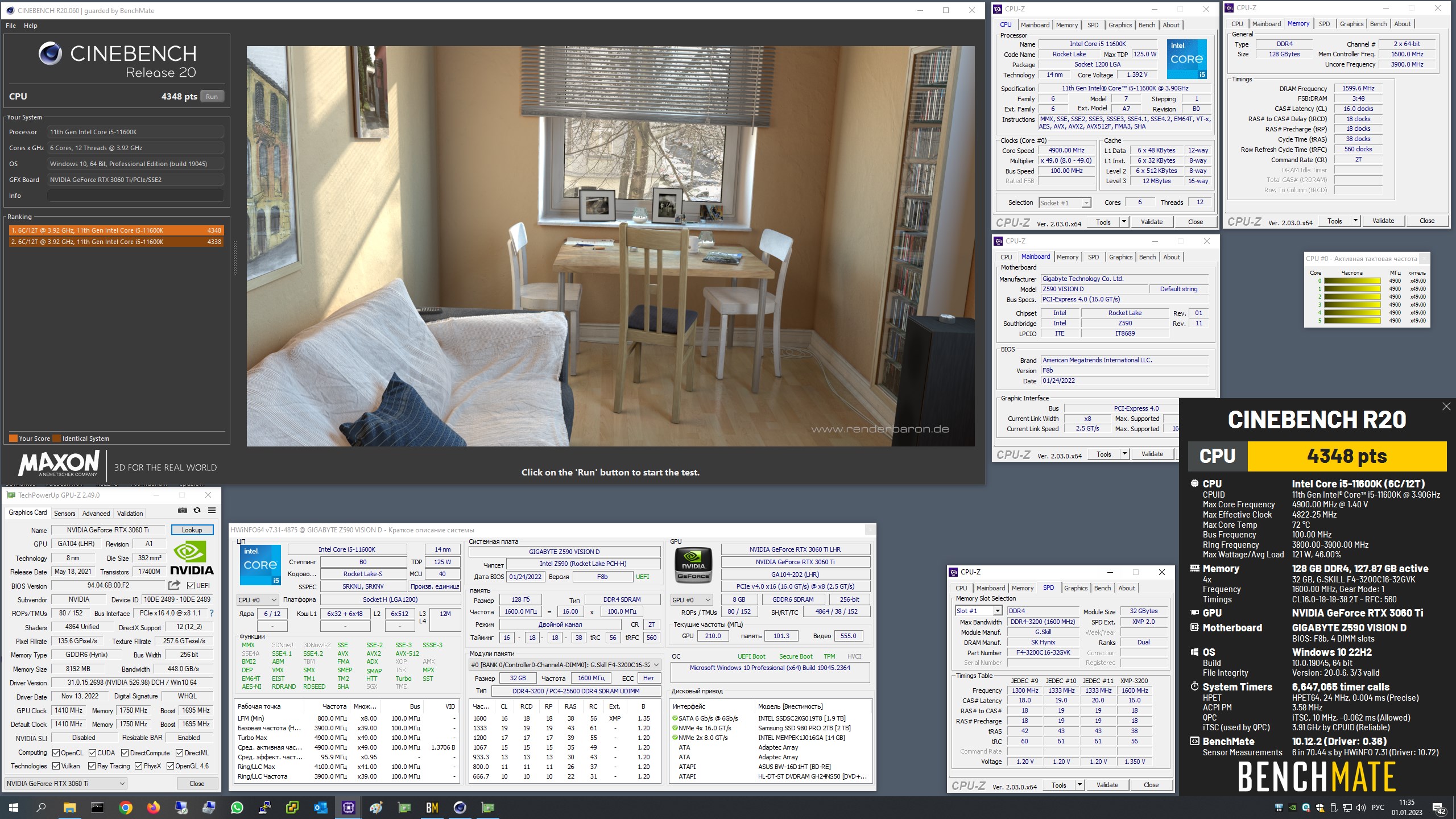Switch to Advanced tab in GPU-Z

point(96,513)
